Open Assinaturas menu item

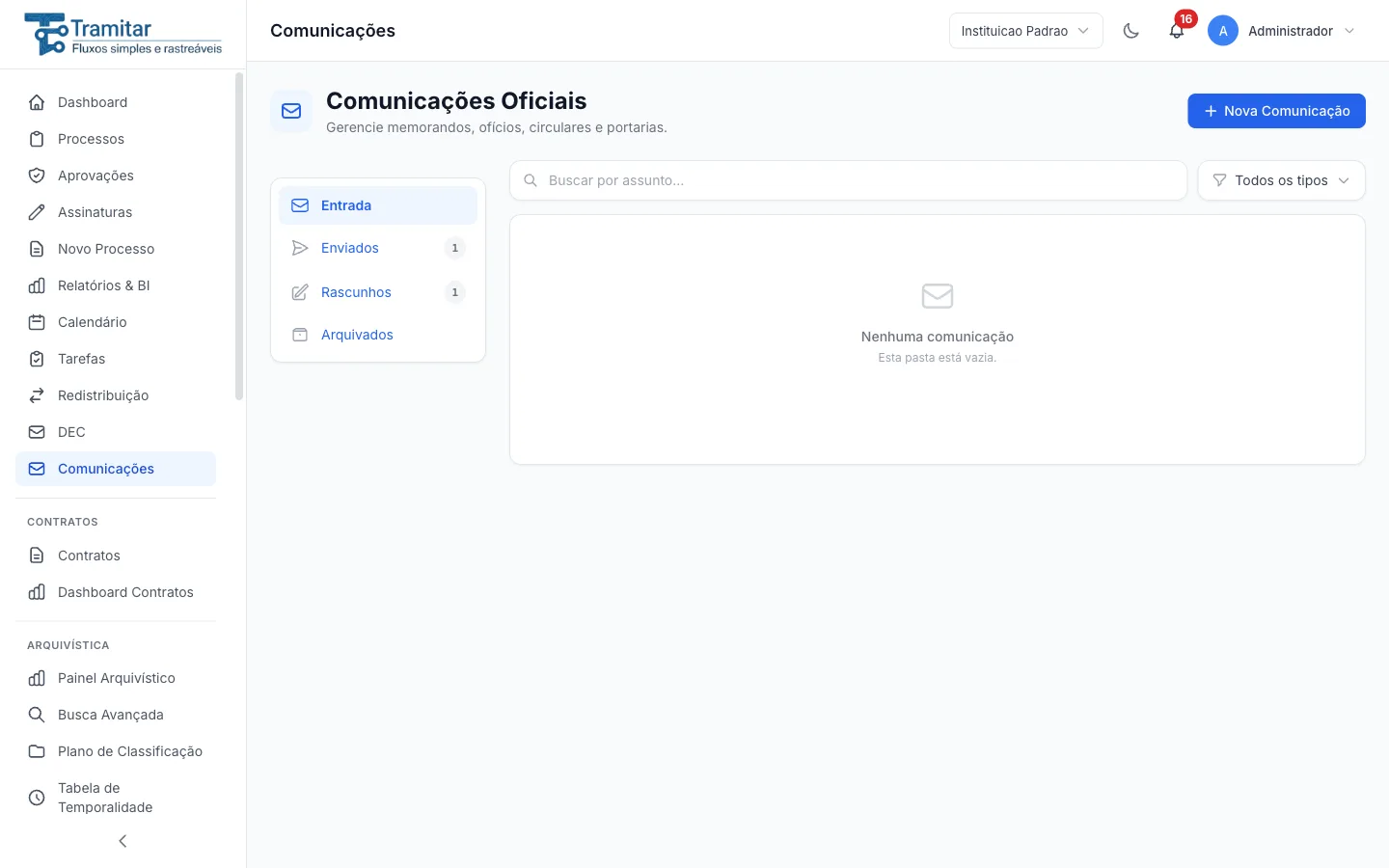coord(116,212)
